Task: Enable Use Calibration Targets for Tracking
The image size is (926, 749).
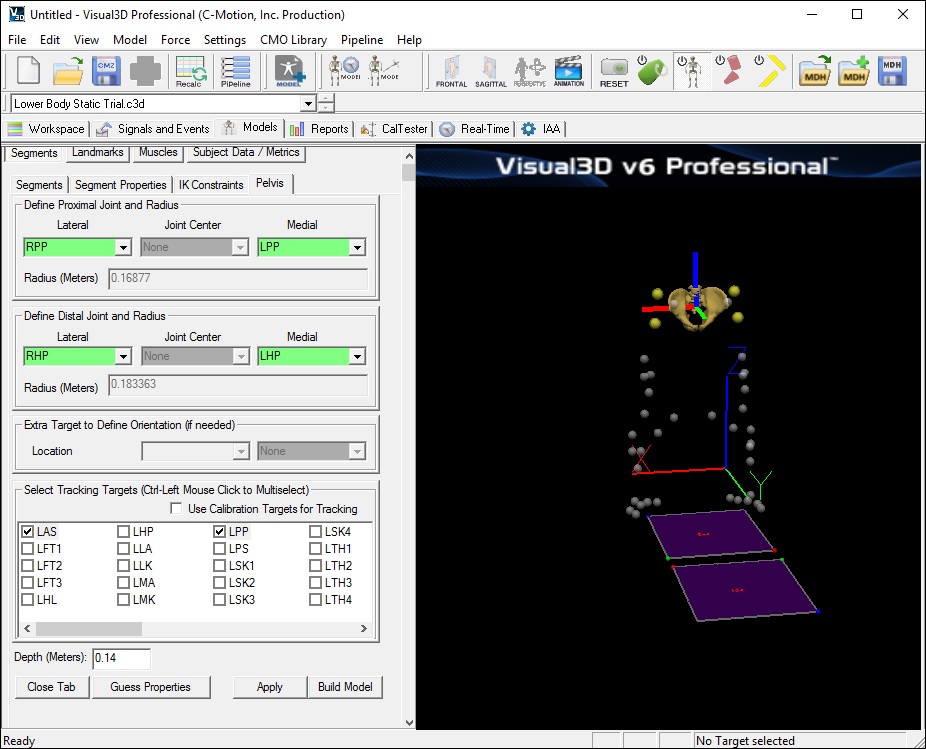Action: [x=177, y=509]
